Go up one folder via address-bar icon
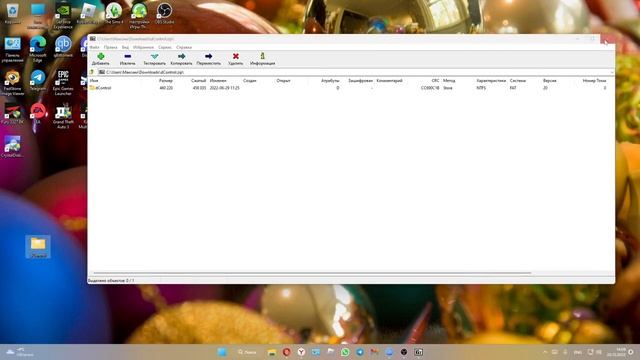This screenshot has height=360, width=640. point(92,72)
